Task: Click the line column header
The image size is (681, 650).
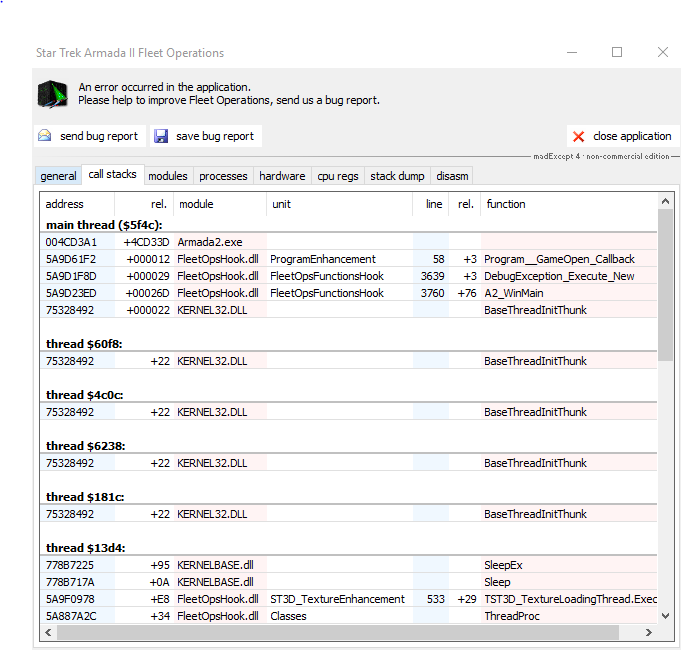Action: pyautogui.click(x=431, y=204)
